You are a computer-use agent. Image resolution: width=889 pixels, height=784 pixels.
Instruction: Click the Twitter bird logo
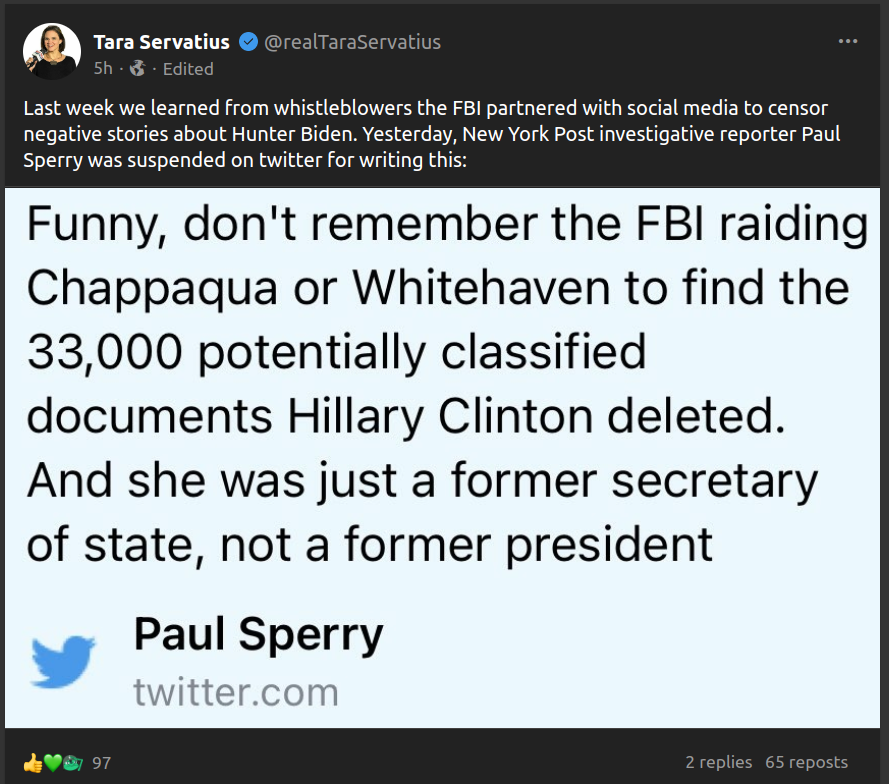[63, 661]
